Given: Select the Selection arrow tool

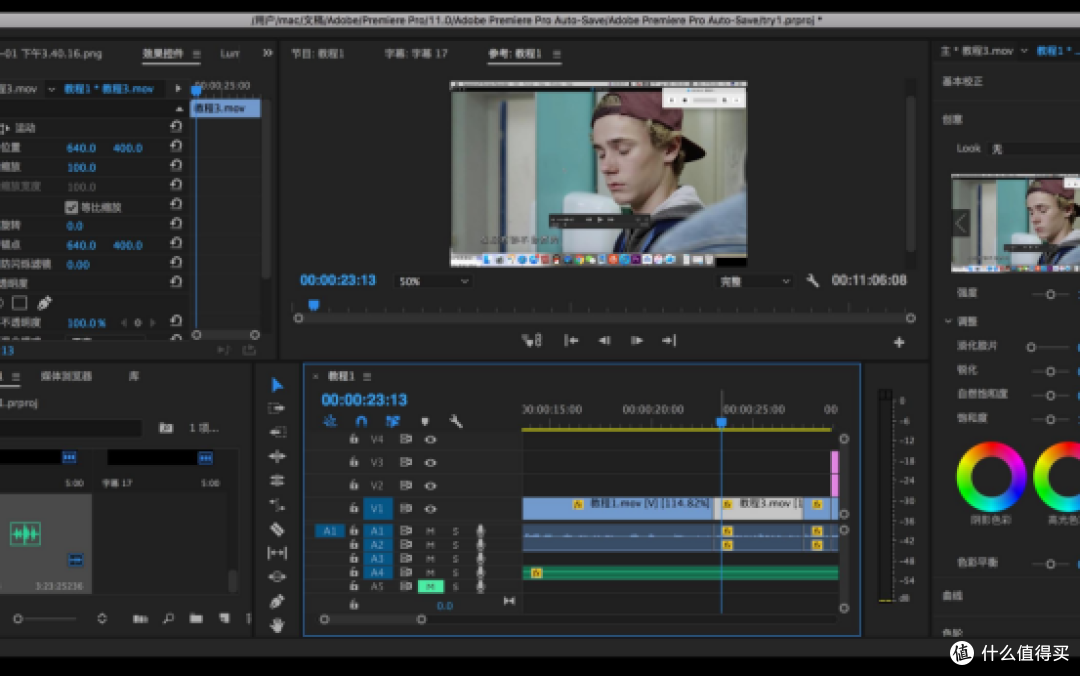Looking at the screenshot, I should pyautogui.click(x=277, y=385).
